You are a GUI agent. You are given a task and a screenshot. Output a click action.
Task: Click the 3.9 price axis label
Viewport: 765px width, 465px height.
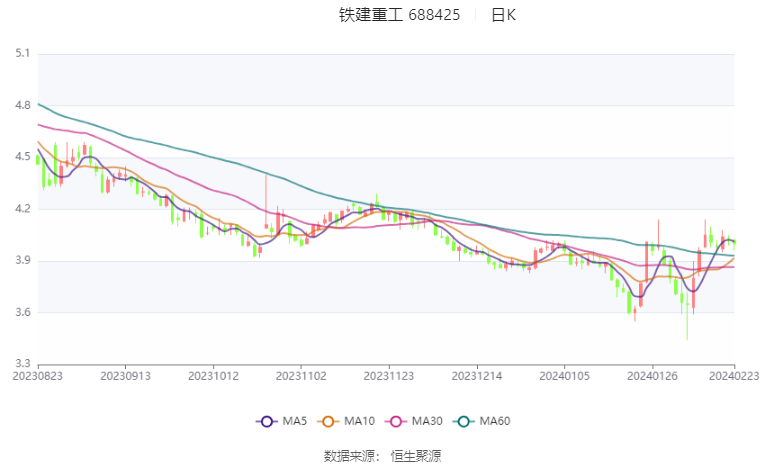22,260
